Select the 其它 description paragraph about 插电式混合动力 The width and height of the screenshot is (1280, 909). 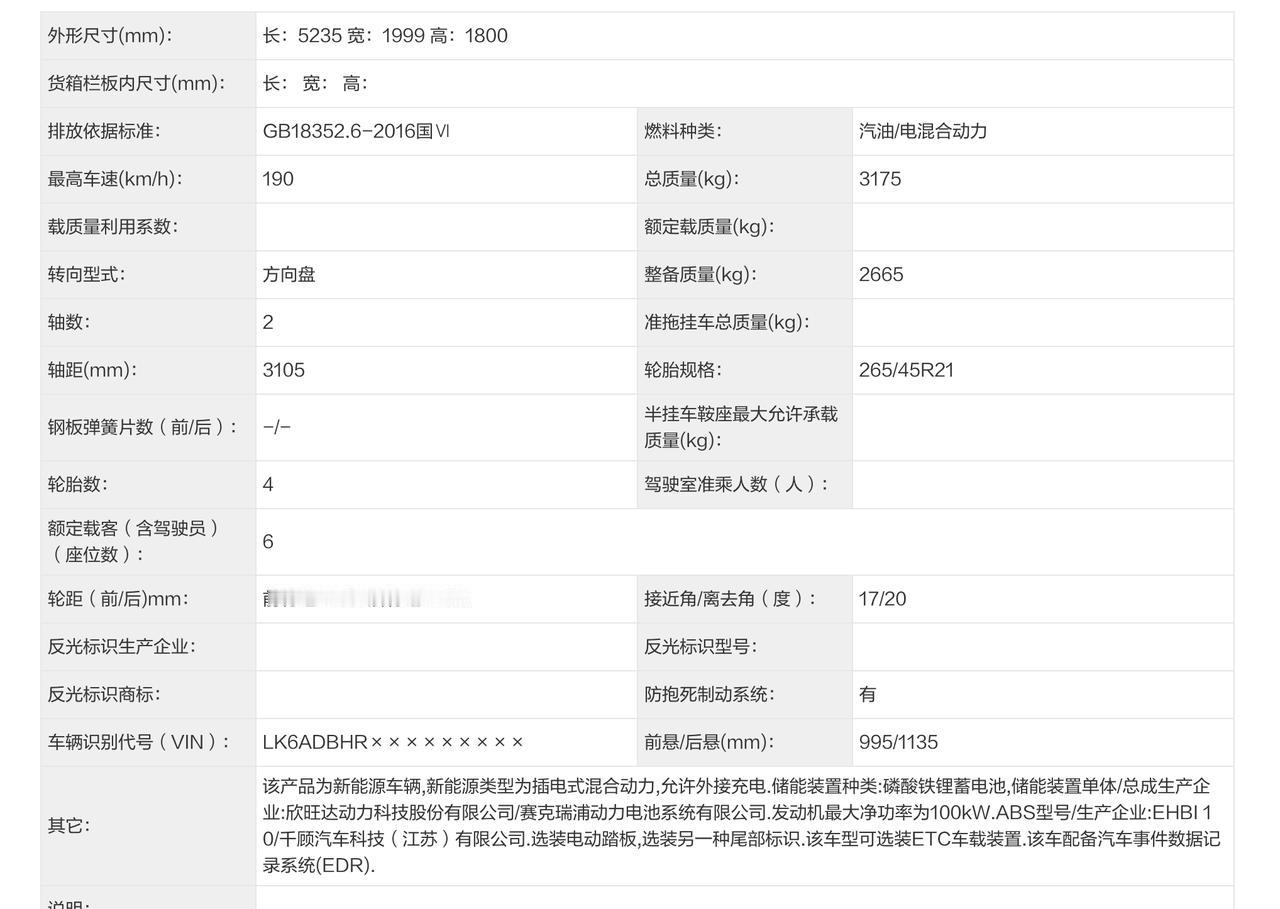742,826
